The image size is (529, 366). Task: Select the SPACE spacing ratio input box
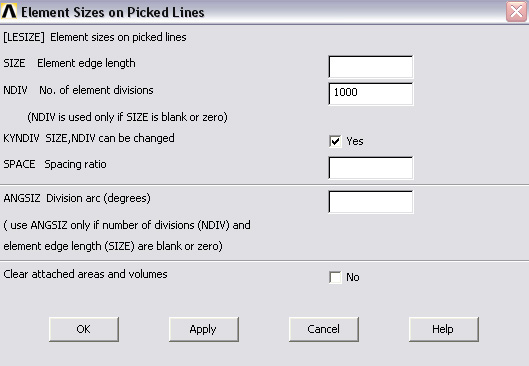coord(370,168)
